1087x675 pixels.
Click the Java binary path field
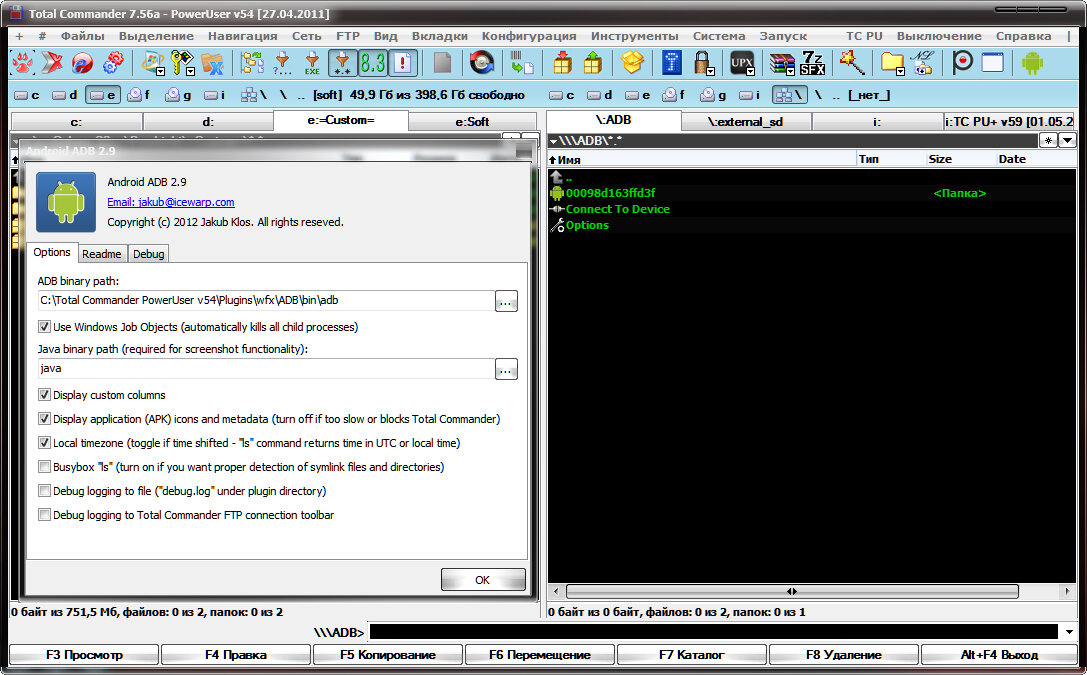[x=265, y=369]
